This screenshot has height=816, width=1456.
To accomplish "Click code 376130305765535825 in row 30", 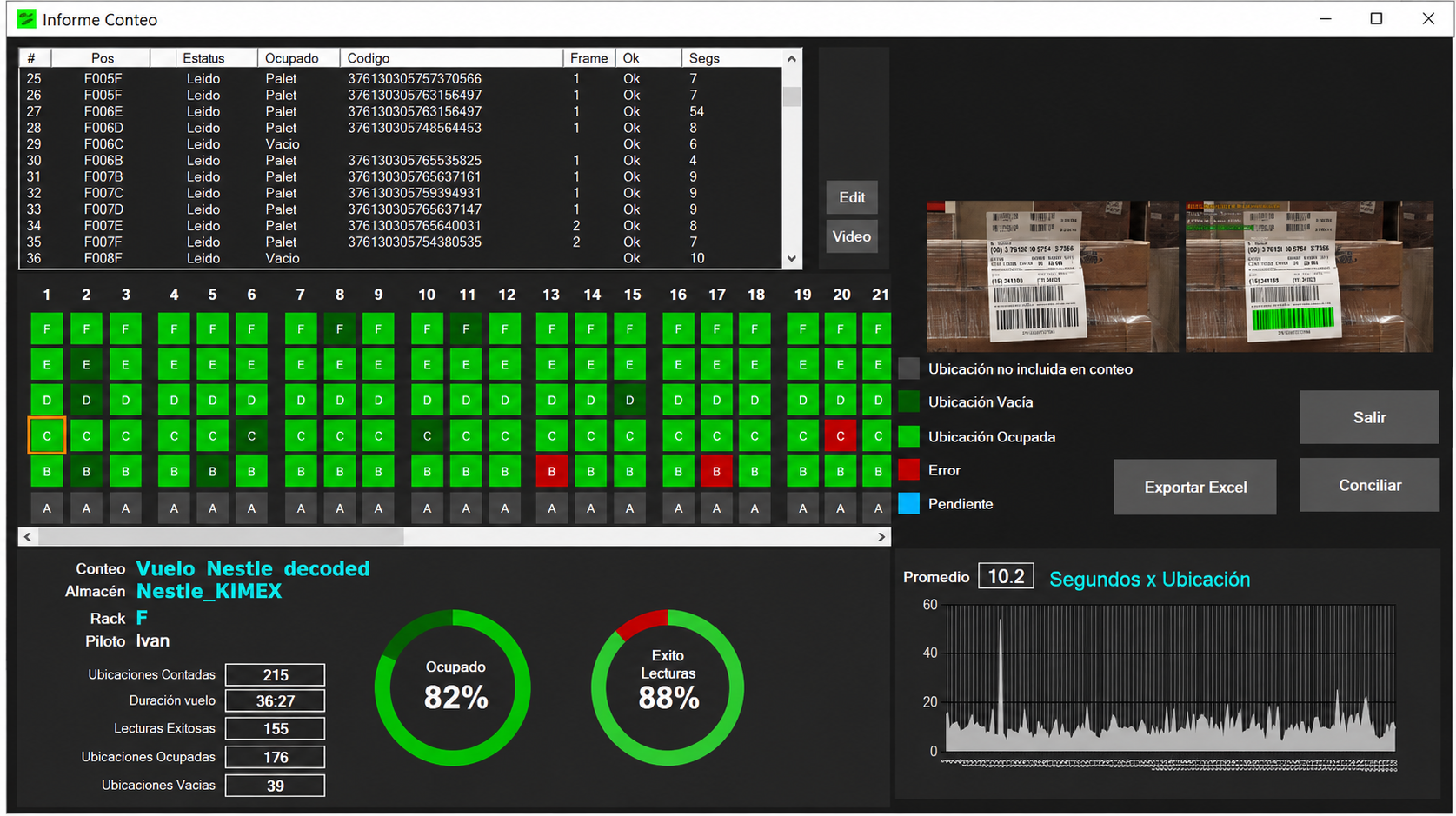I will click(x=415, y=160).
